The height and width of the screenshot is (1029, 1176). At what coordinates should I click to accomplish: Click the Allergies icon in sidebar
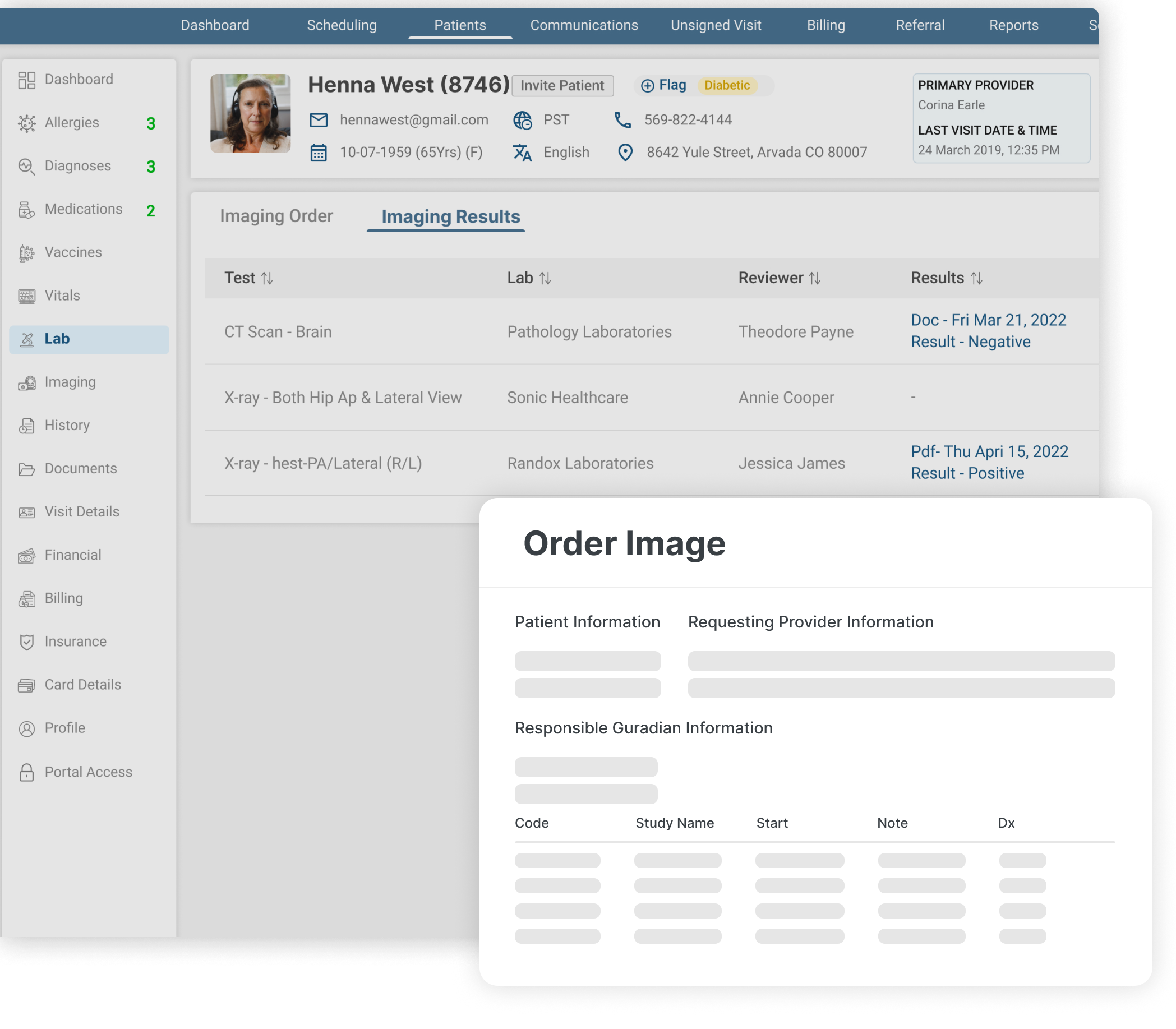tap(26, 123)
